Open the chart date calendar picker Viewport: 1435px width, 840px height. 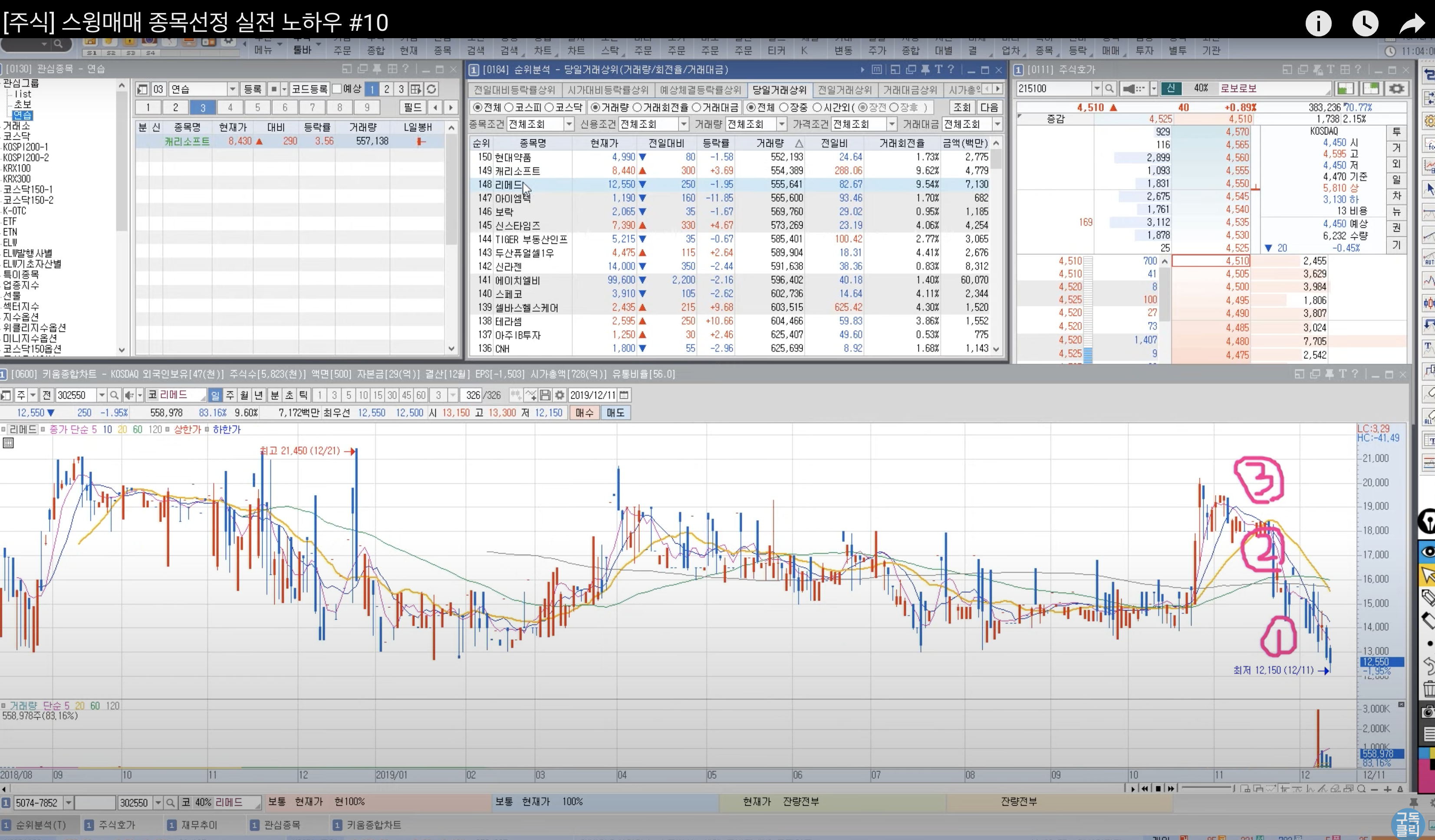coord(624,395)
